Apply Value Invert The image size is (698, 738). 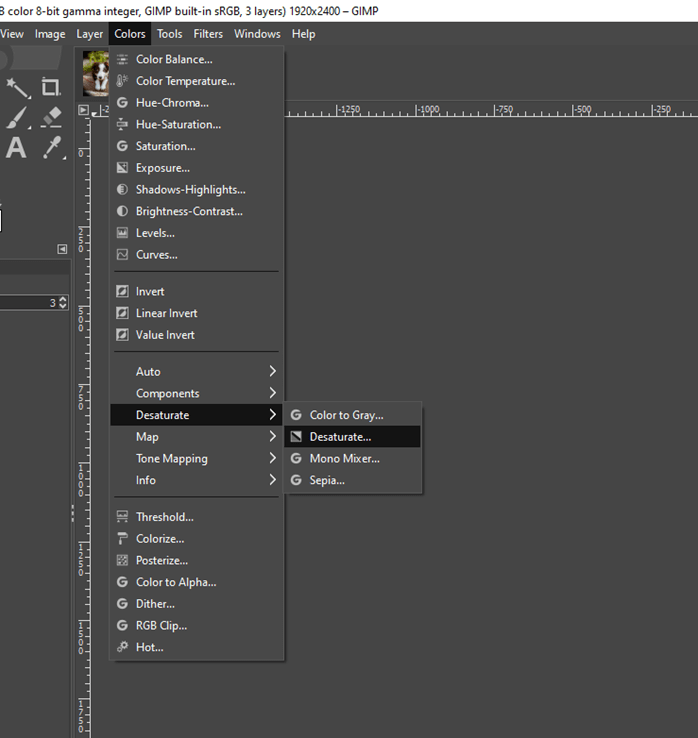(197, 335)
